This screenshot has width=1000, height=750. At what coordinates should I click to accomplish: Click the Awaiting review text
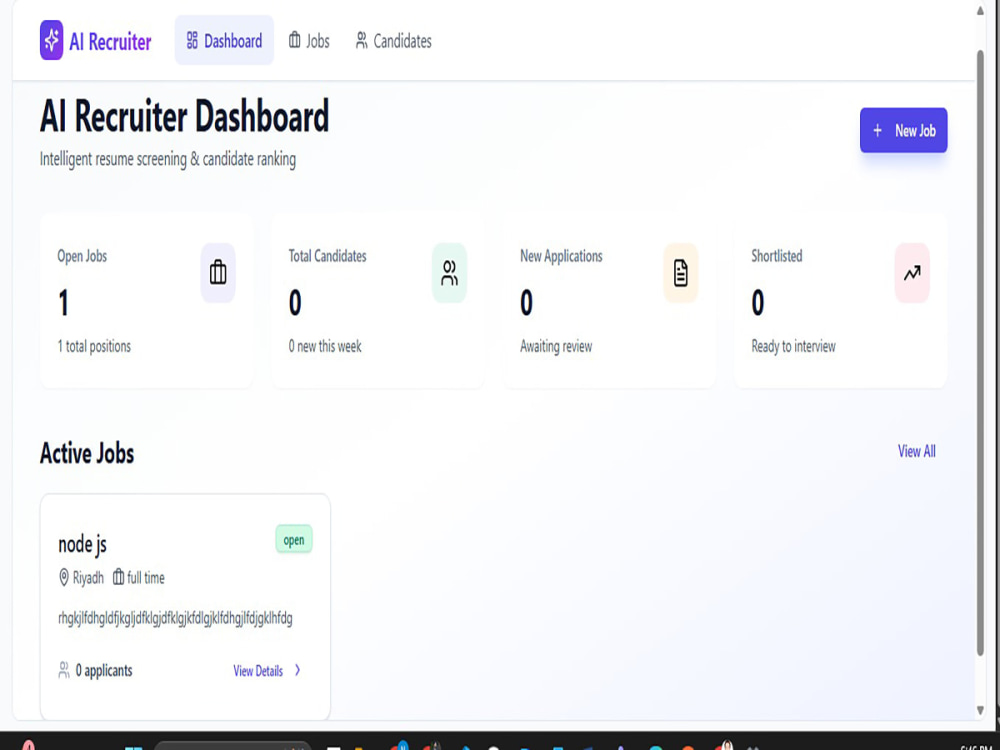[556, 346]
